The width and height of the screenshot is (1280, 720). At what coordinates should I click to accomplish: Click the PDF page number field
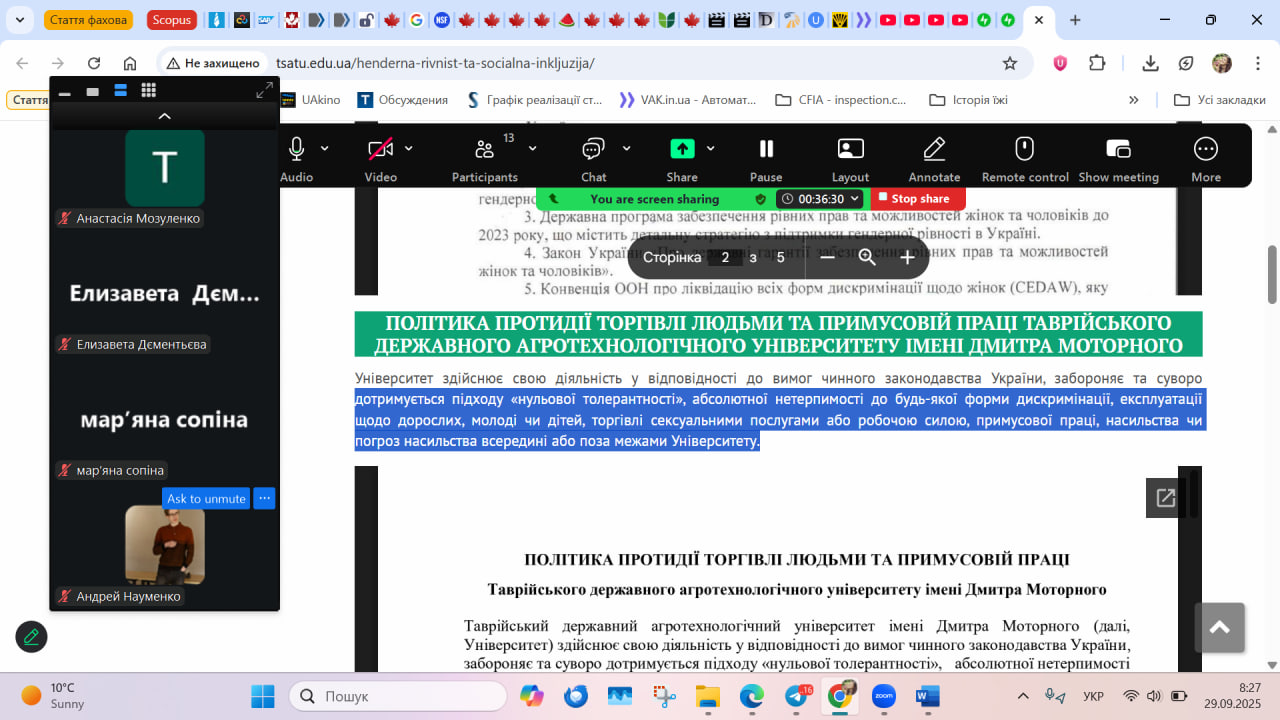[725, 257]
